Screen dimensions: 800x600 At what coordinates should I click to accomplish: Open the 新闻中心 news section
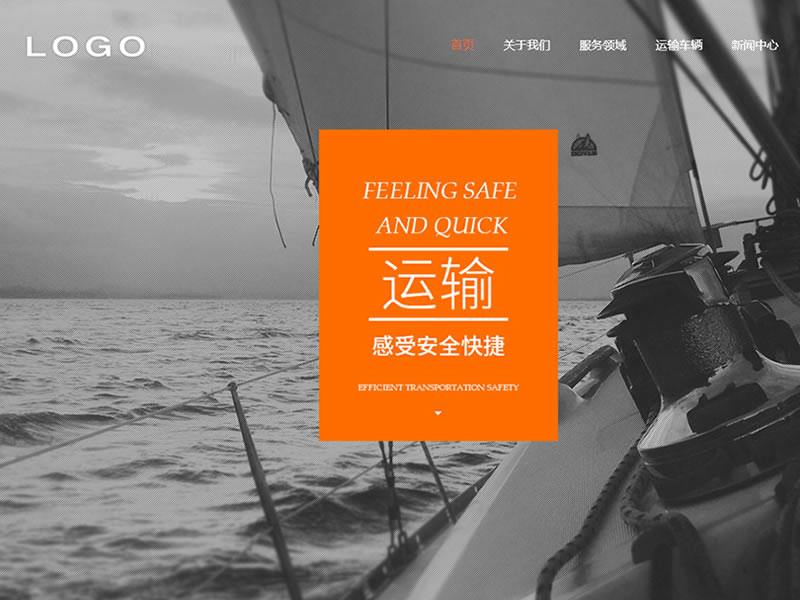pos(755,45)
